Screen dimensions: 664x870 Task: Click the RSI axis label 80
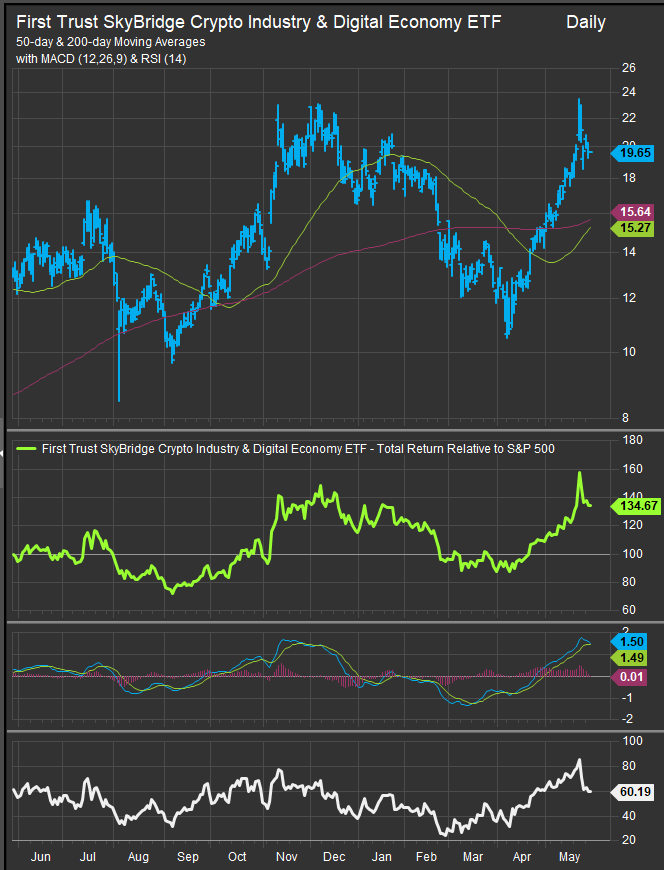(x=628, y=766)
